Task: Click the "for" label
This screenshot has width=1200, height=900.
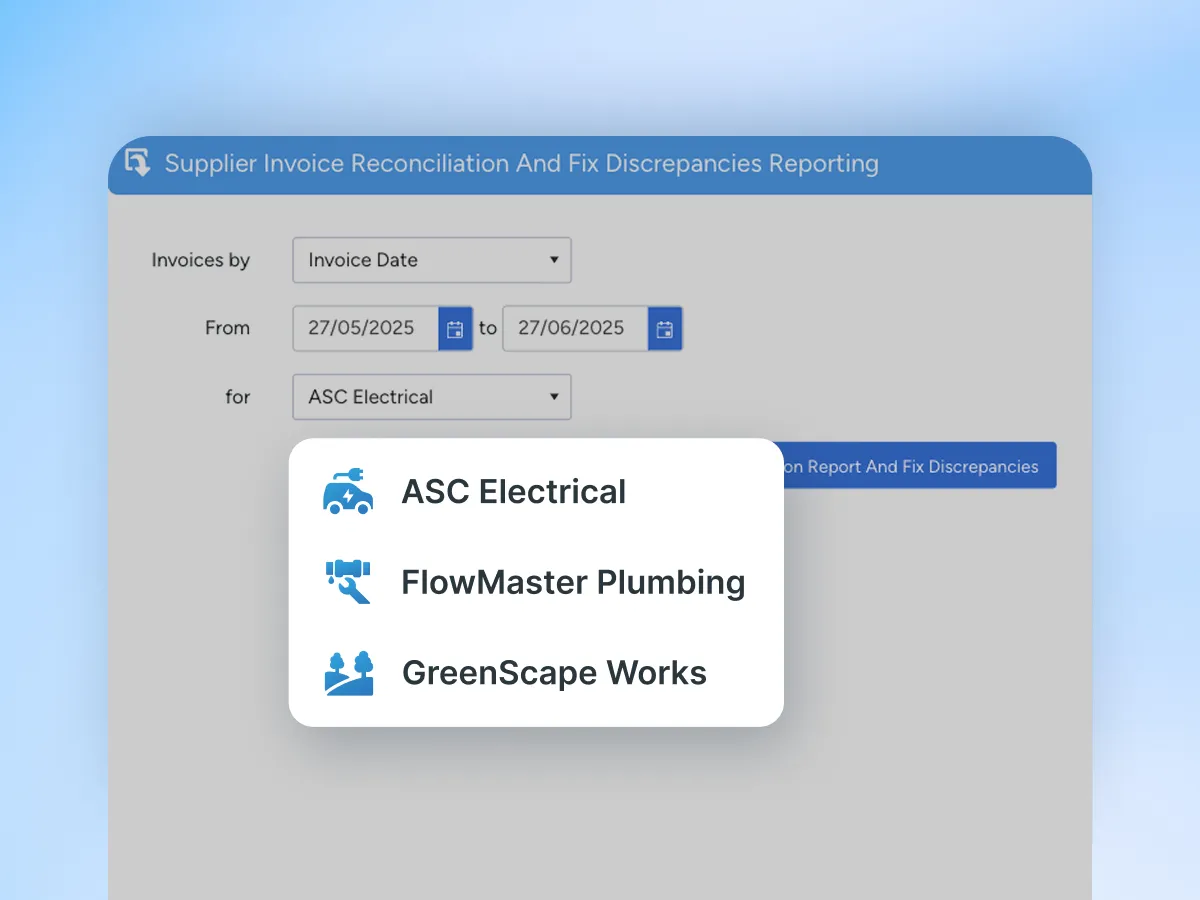Action: pos(238,397)
